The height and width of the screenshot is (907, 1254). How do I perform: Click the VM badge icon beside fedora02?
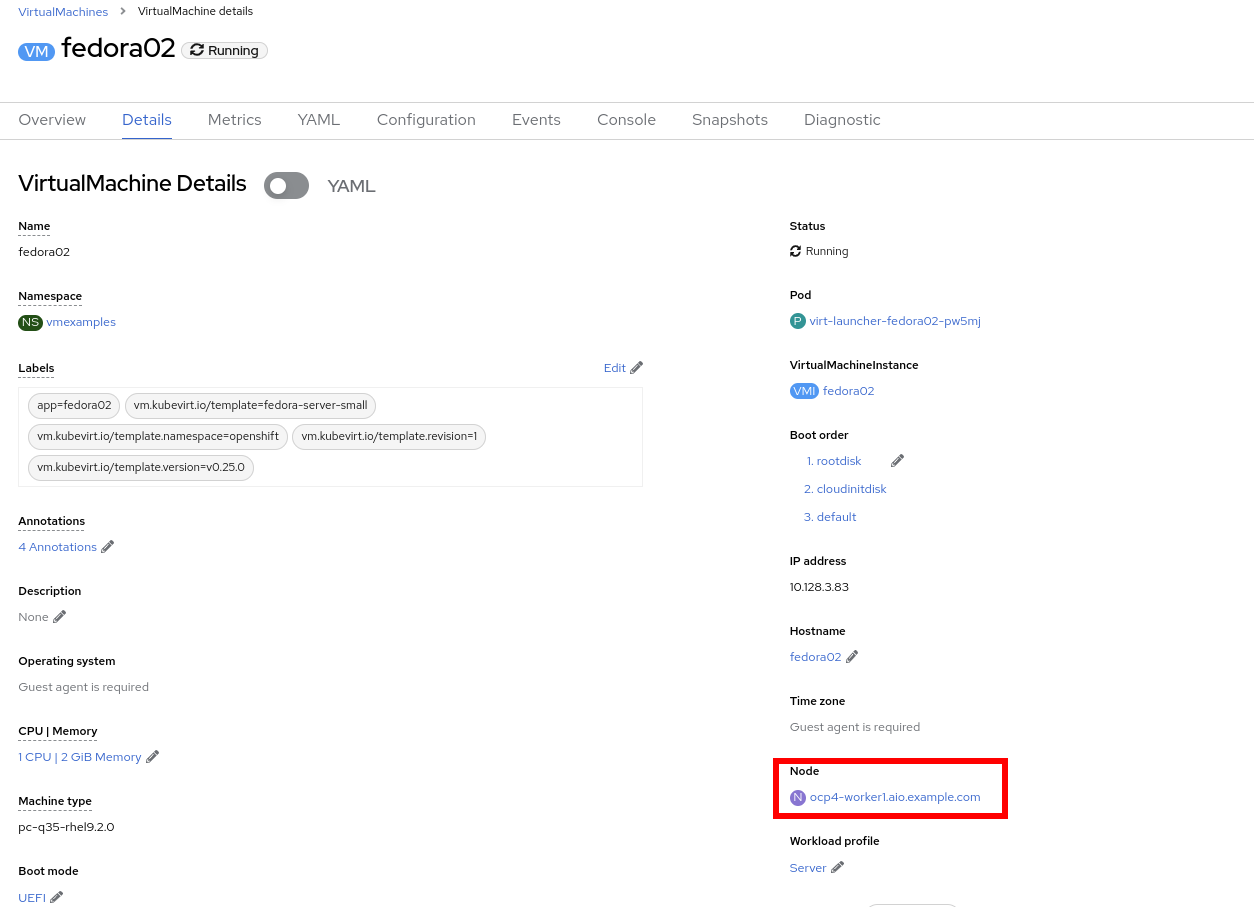36,50
